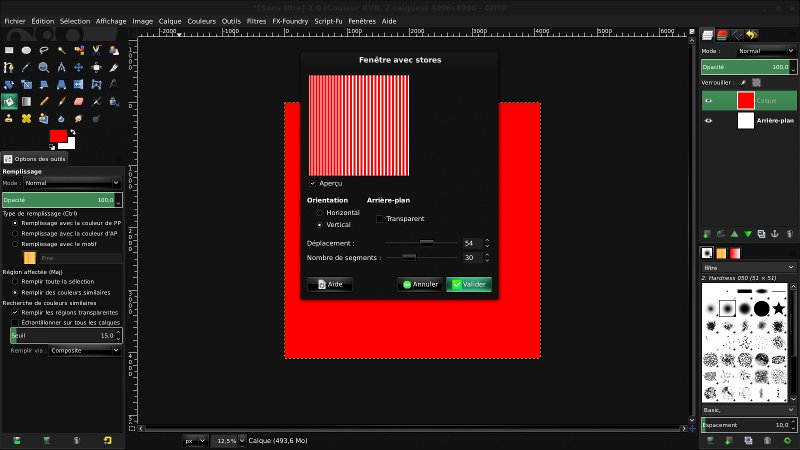This screenshot has width=800, height=450.
Task: Lower the layer with down arrow
Action: 748,234
